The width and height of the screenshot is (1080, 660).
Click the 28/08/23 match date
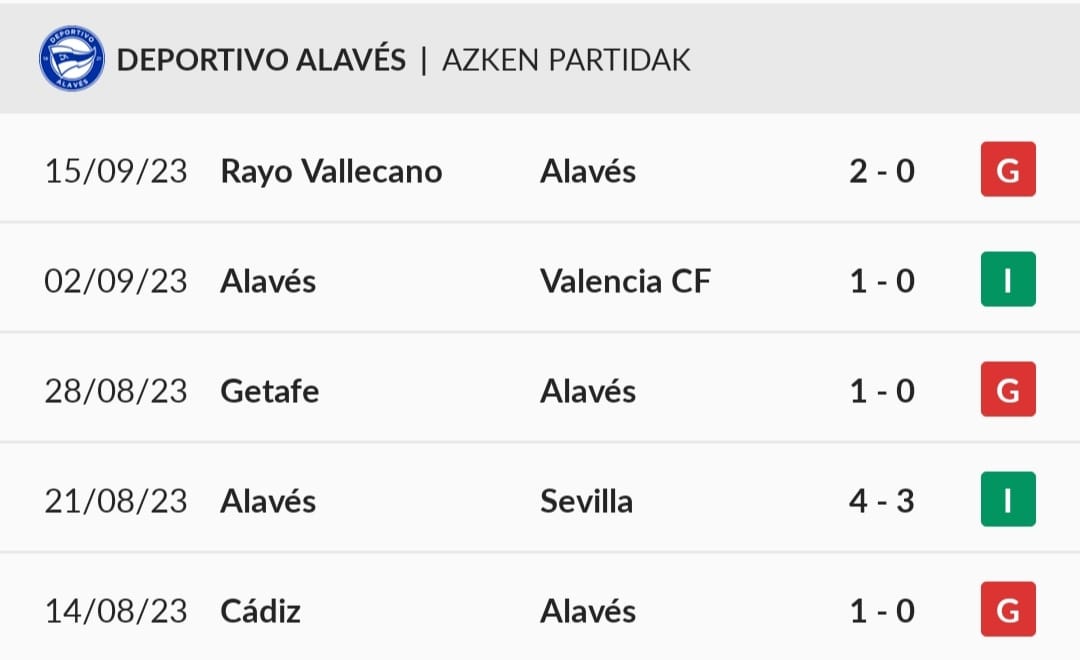116,391
